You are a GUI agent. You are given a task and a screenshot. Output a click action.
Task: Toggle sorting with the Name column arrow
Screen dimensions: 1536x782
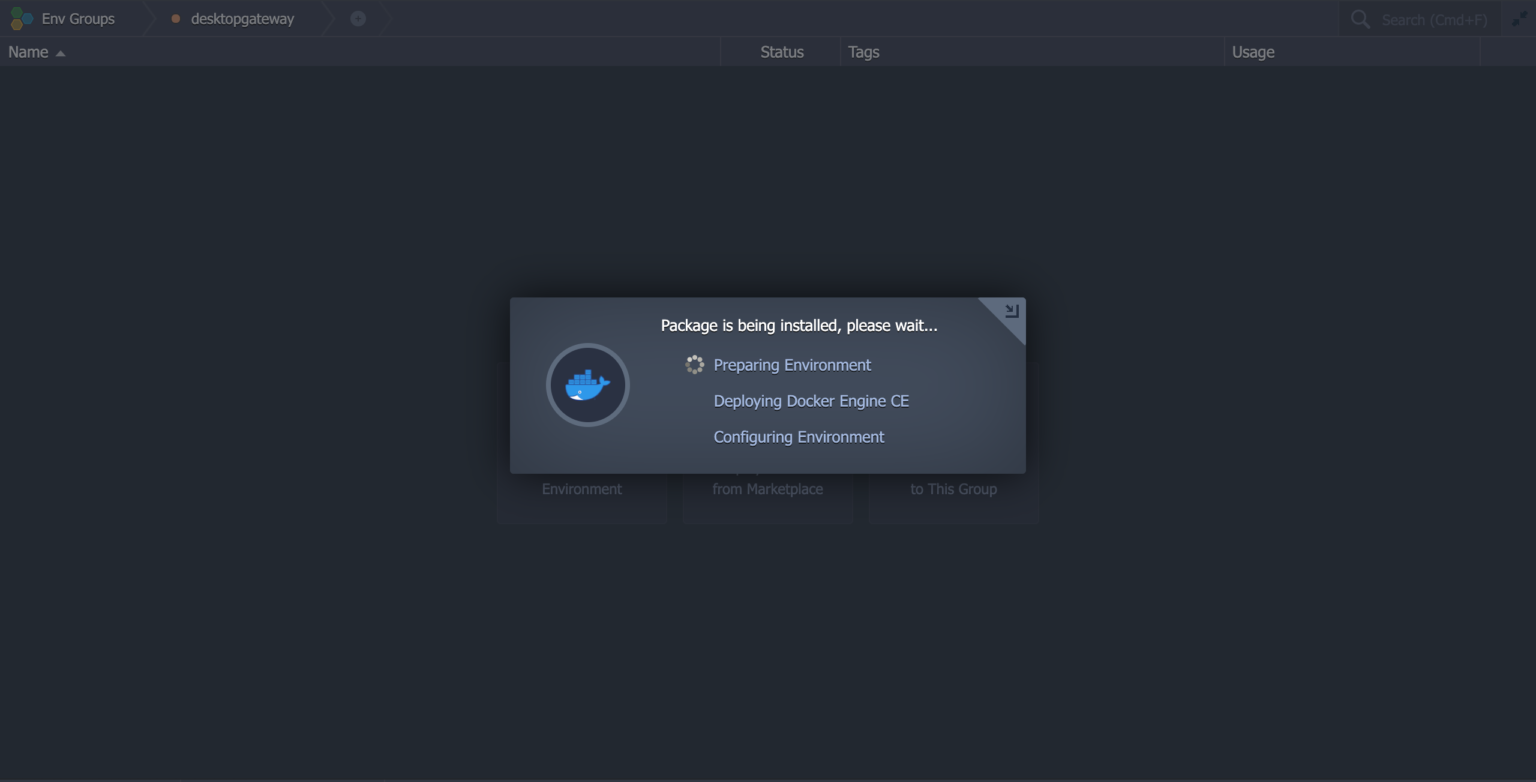(58, 52)
